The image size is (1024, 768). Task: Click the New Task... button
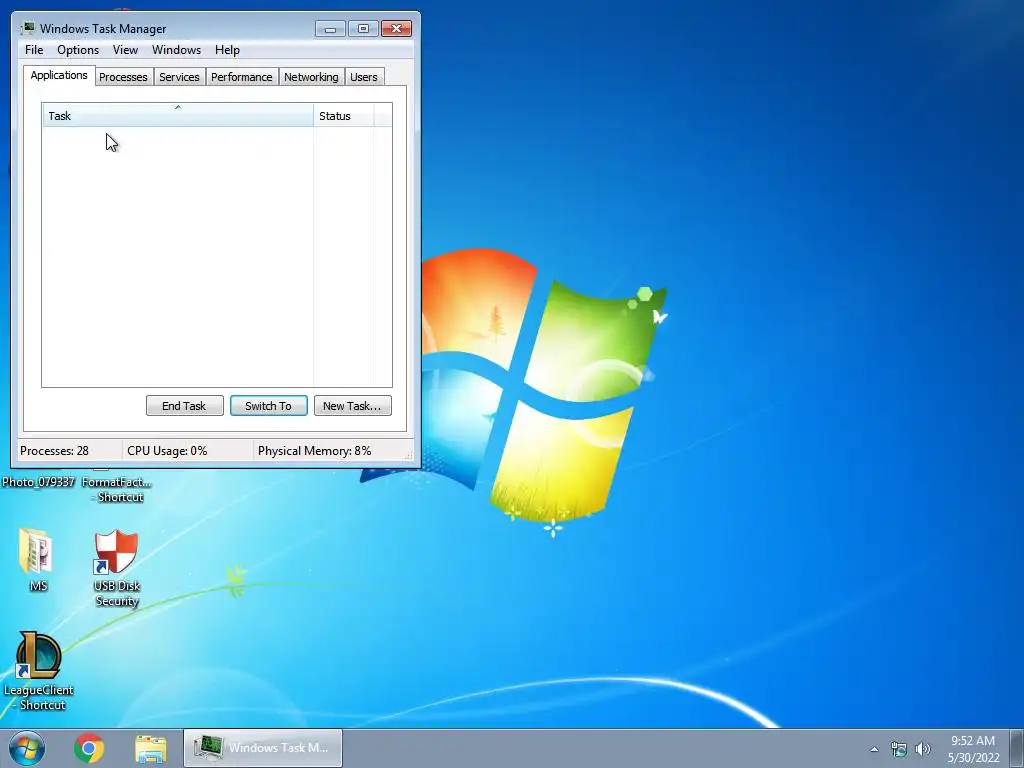pos(353,406)
